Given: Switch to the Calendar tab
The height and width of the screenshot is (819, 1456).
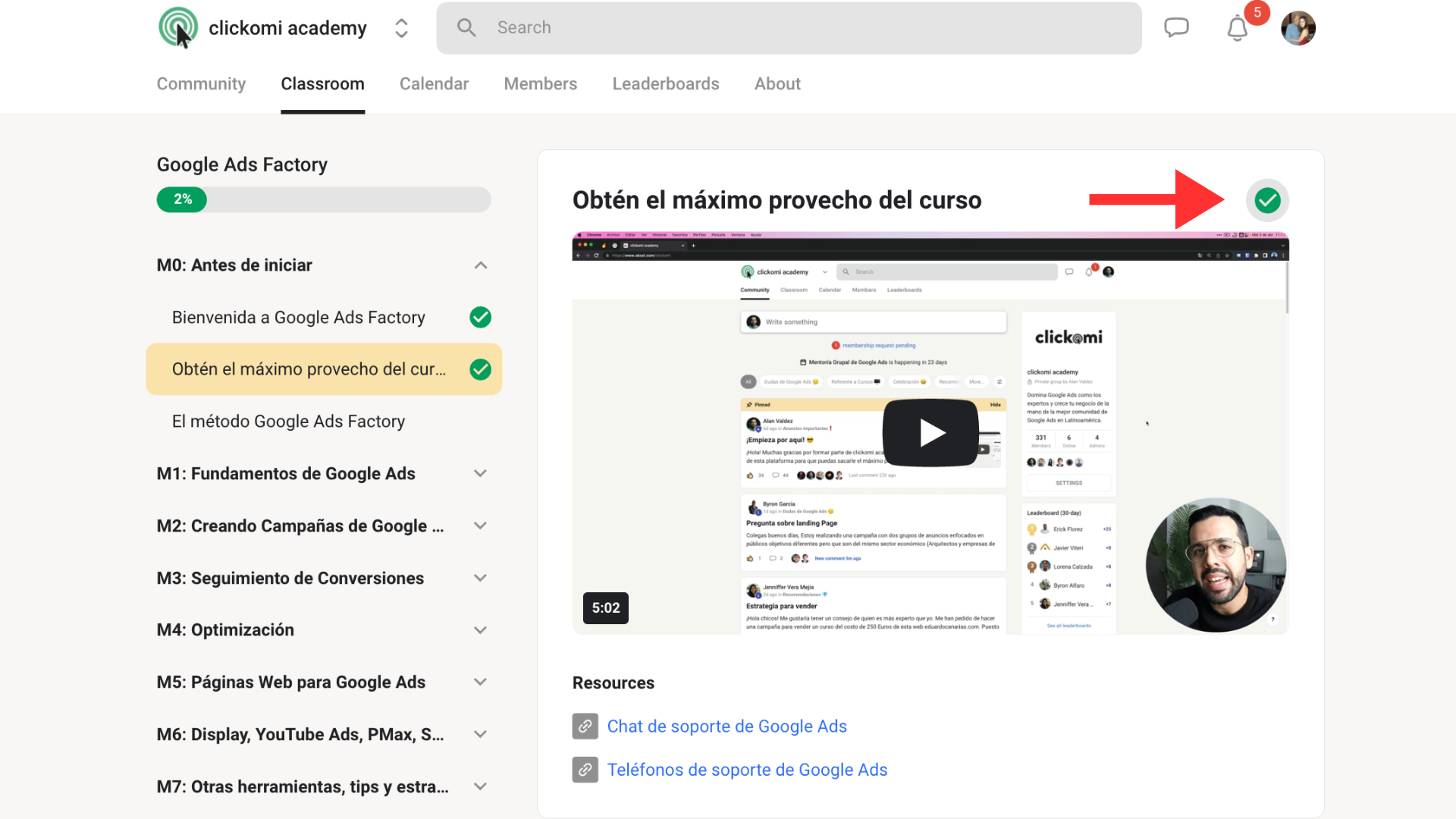Looking at the screenshot, I should (434, 83).
